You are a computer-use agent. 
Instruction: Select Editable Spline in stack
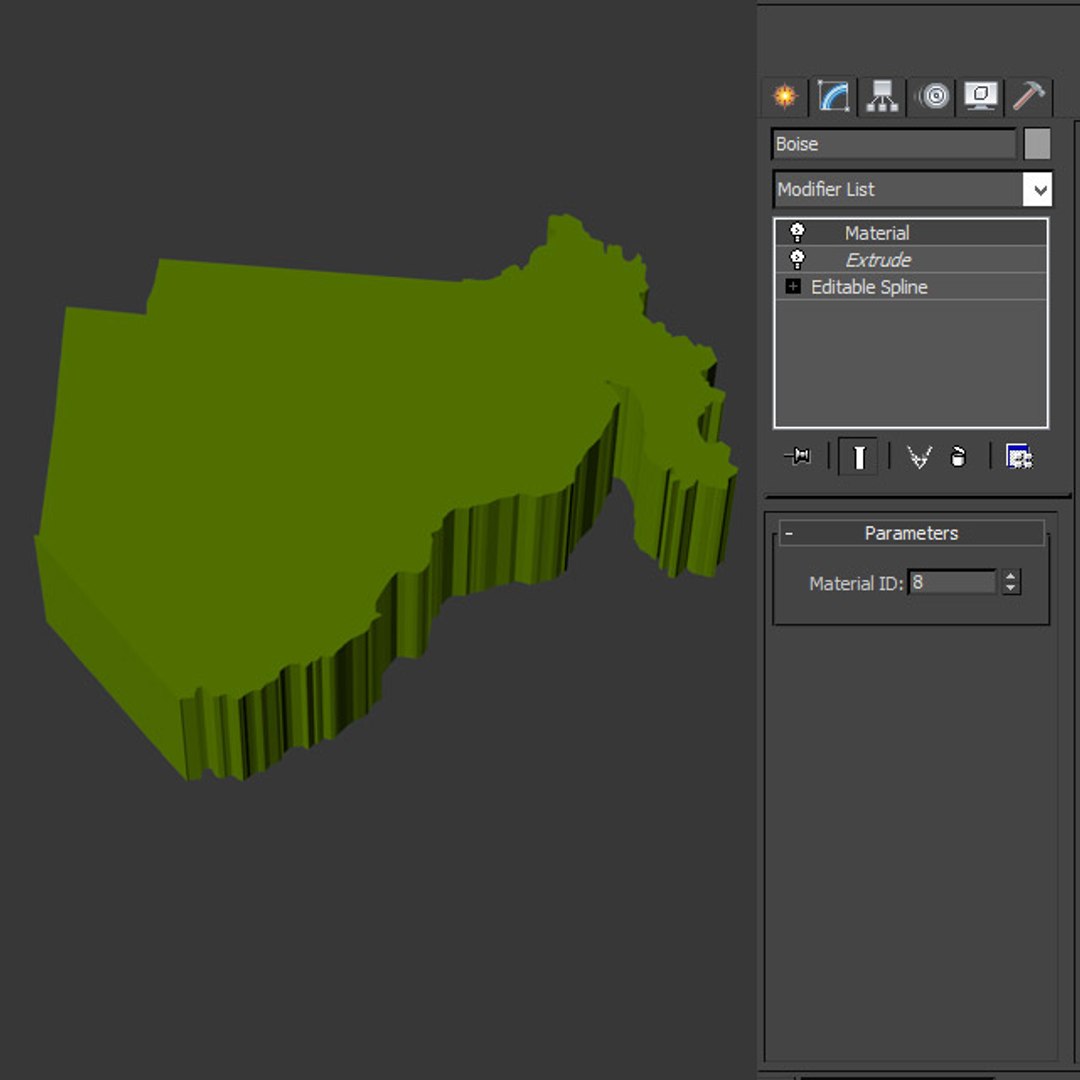[x=911, y=287]
